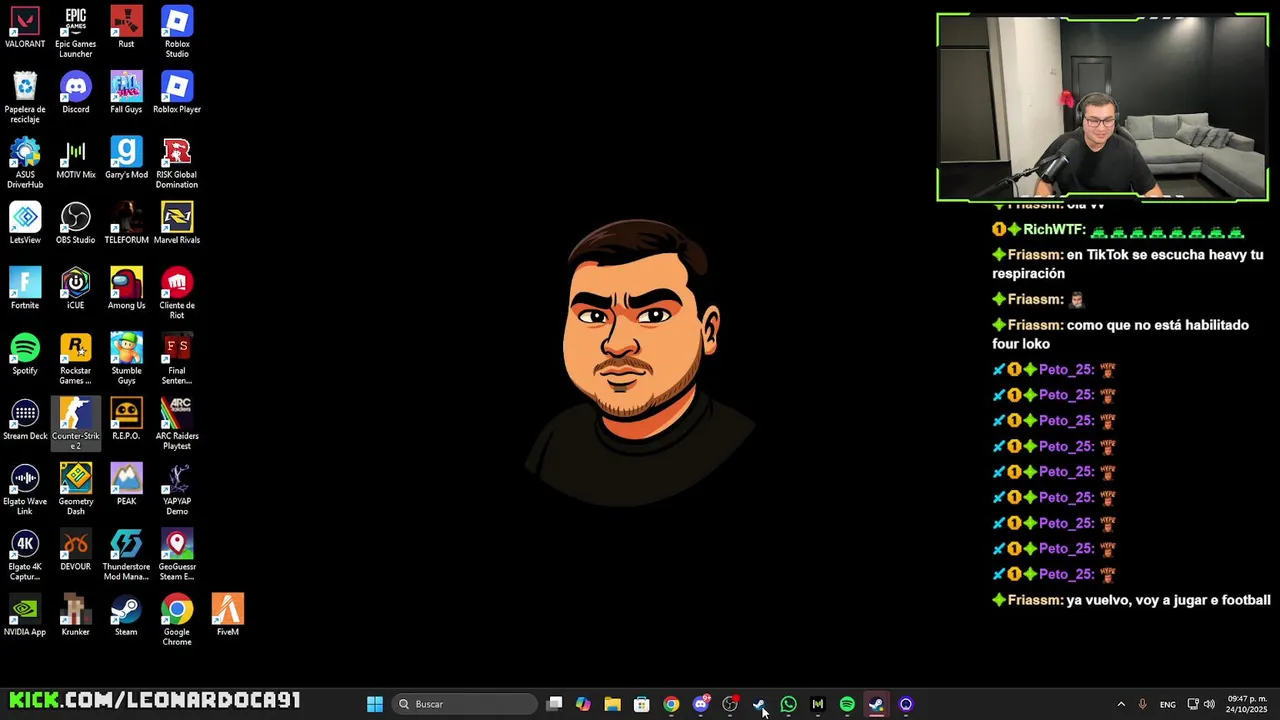The image size is (1280, 720).
Task: Open Papelera de reciclaje icon
Action: point(25,97)
